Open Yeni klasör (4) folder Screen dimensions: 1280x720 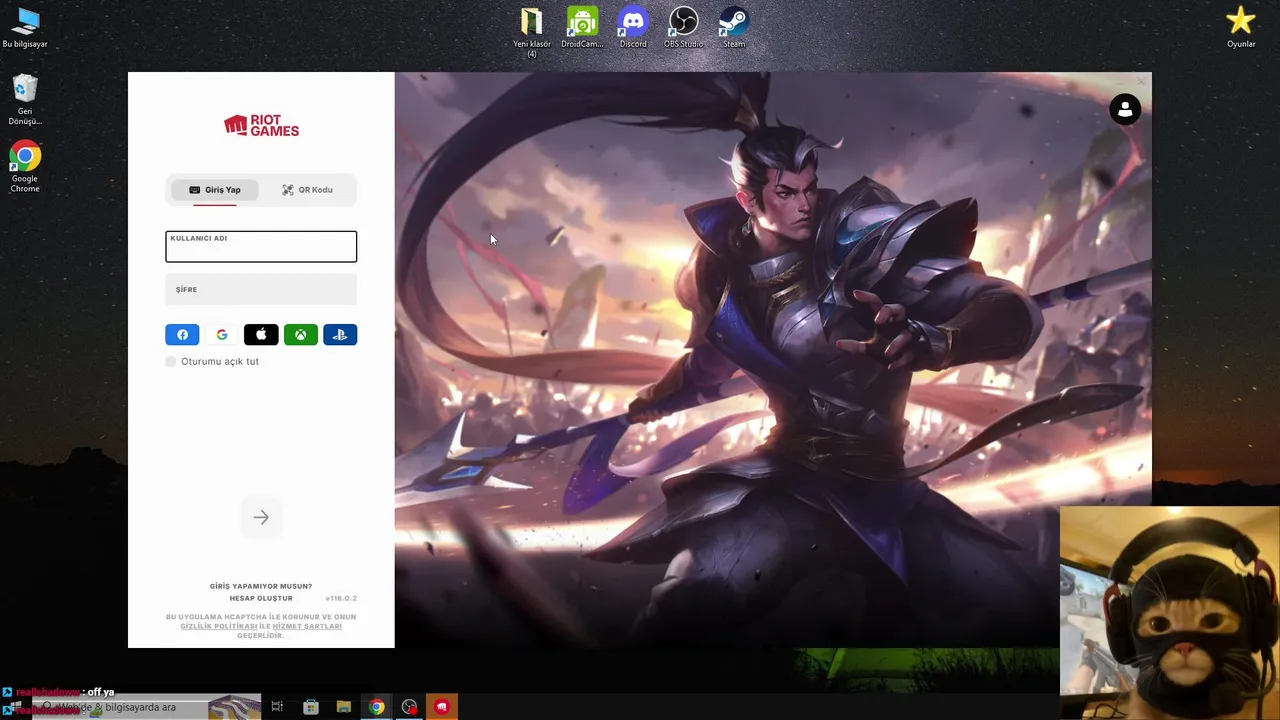pyautogui.click(x=532, y=32)
